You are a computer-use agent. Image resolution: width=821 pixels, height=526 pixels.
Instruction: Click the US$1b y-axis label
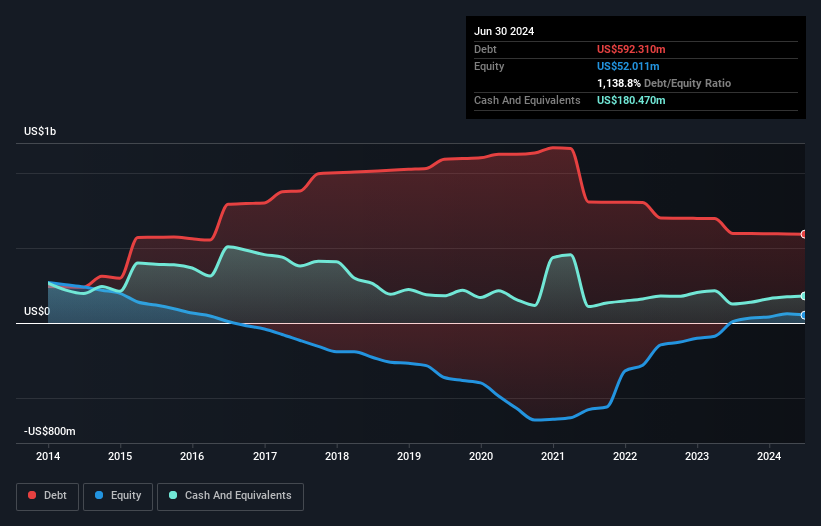click(x=40, y=132)
